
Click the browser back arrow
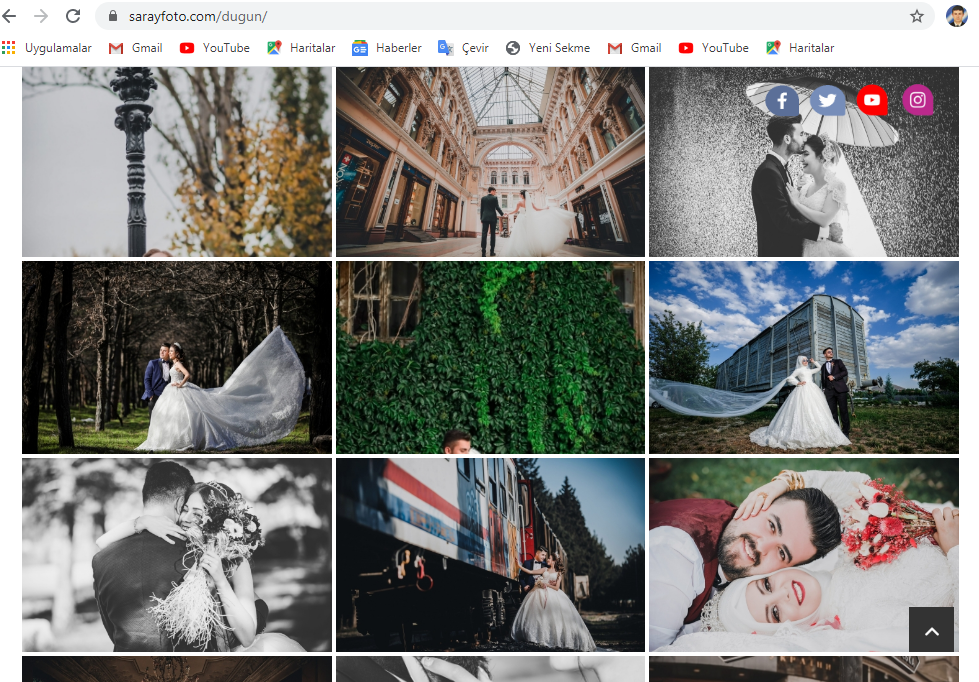[x=9, y=16]
